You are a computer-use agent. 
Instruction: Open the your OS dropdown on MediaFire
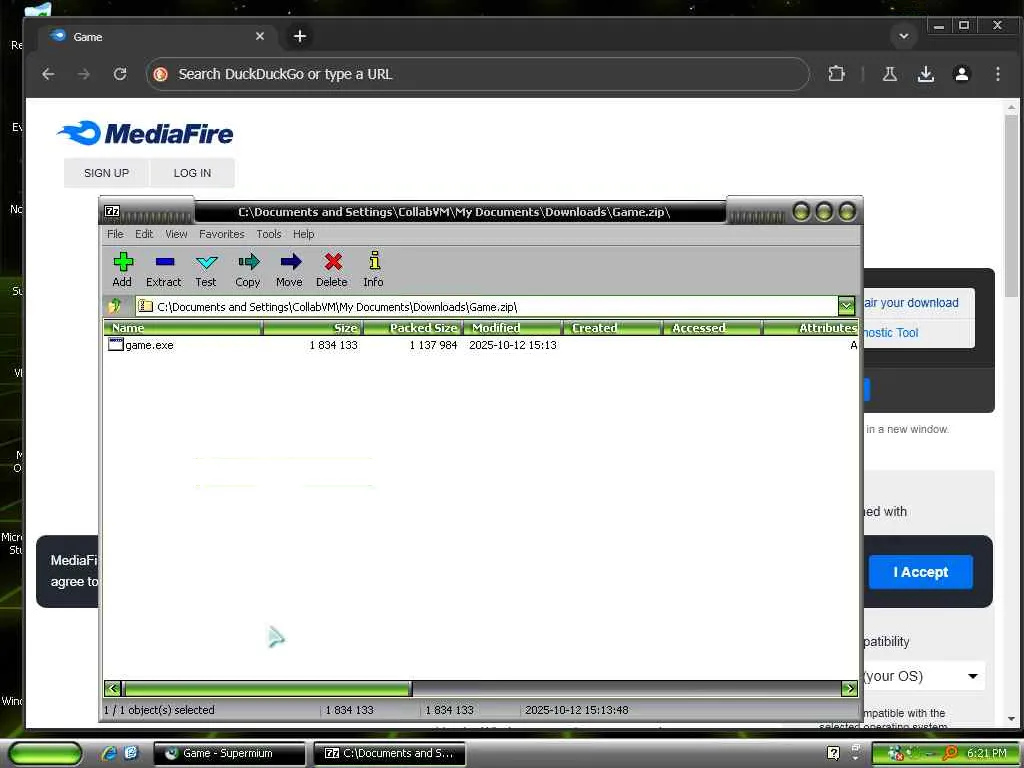(923, 676)
